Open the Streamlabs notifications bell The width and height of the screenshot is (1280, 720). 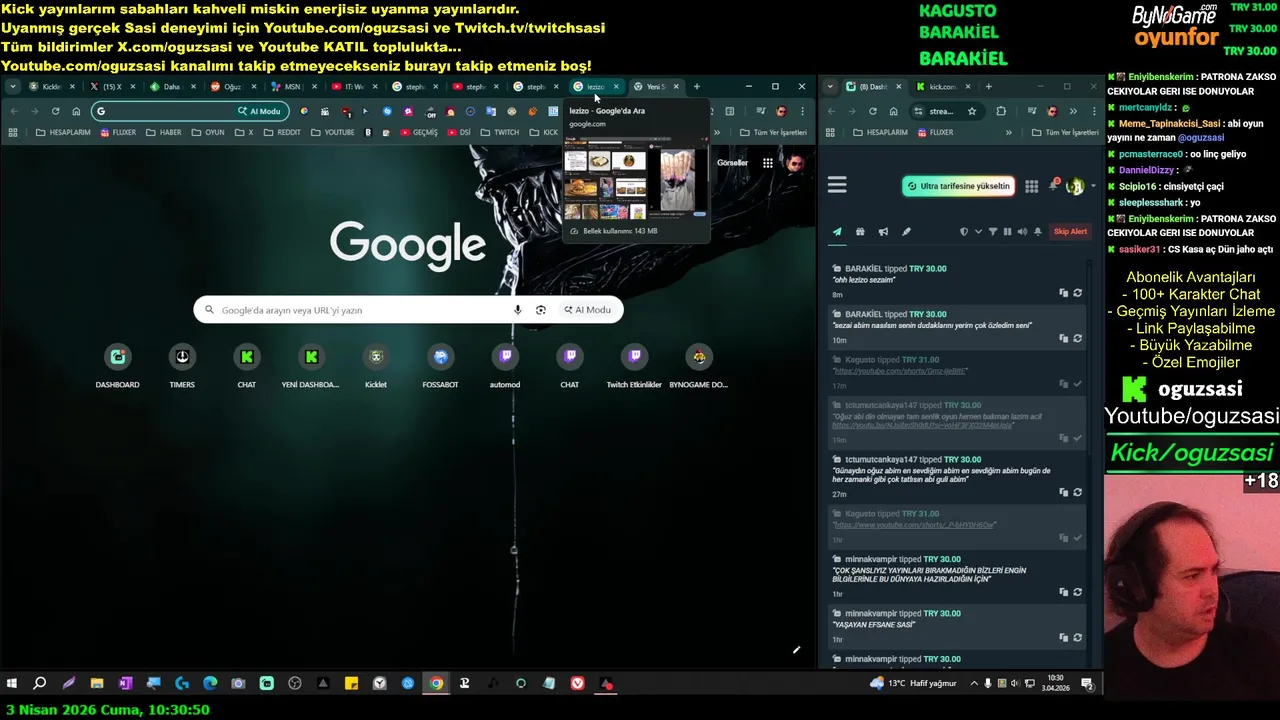coord(1053,185)
